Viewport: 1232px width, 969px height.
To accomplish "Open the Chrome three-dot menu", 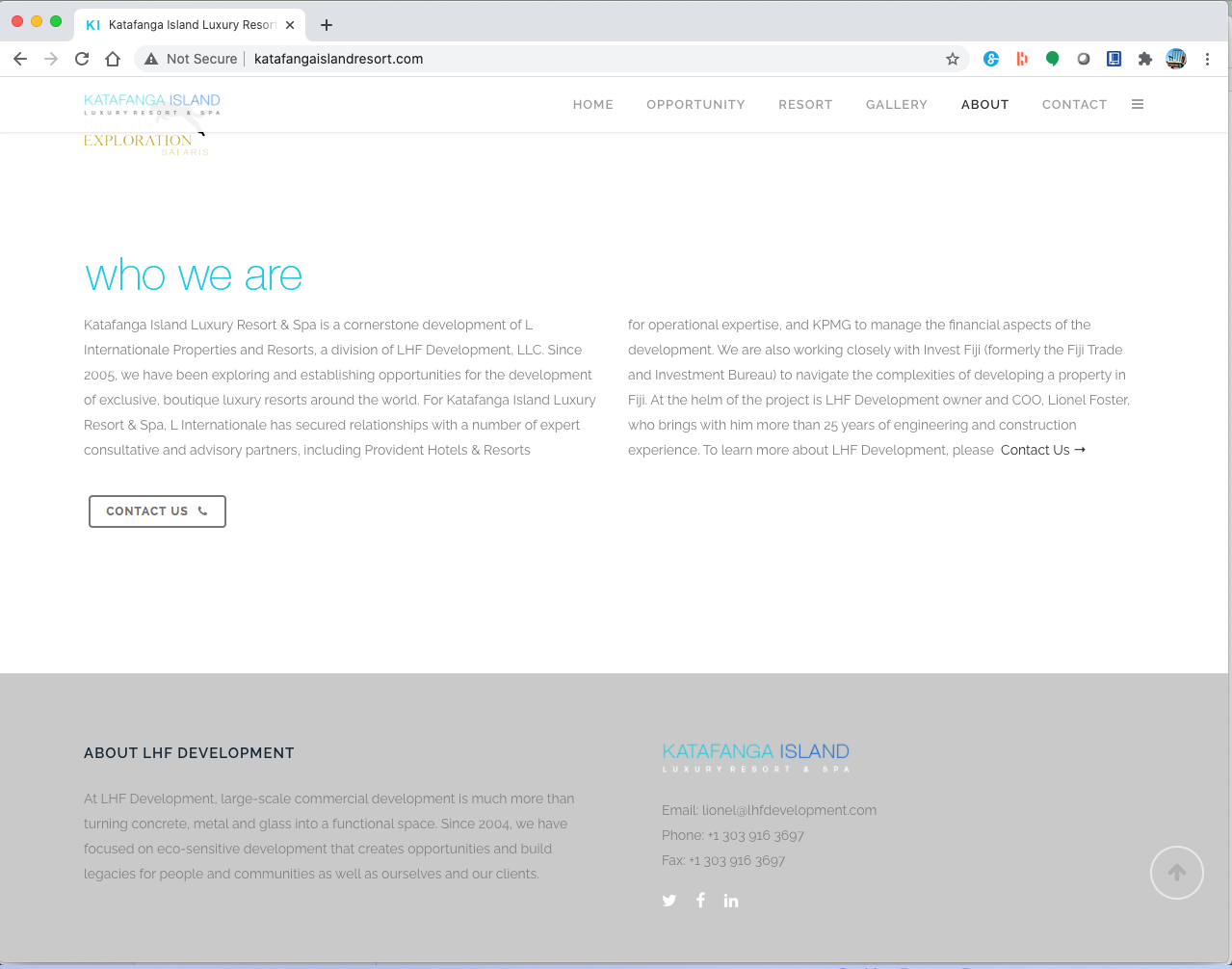I will 1207,59.
